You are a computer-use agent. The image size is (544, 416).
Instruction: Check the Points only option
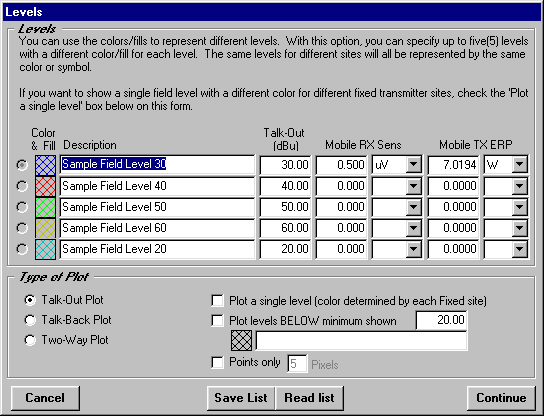pos(218,363)
